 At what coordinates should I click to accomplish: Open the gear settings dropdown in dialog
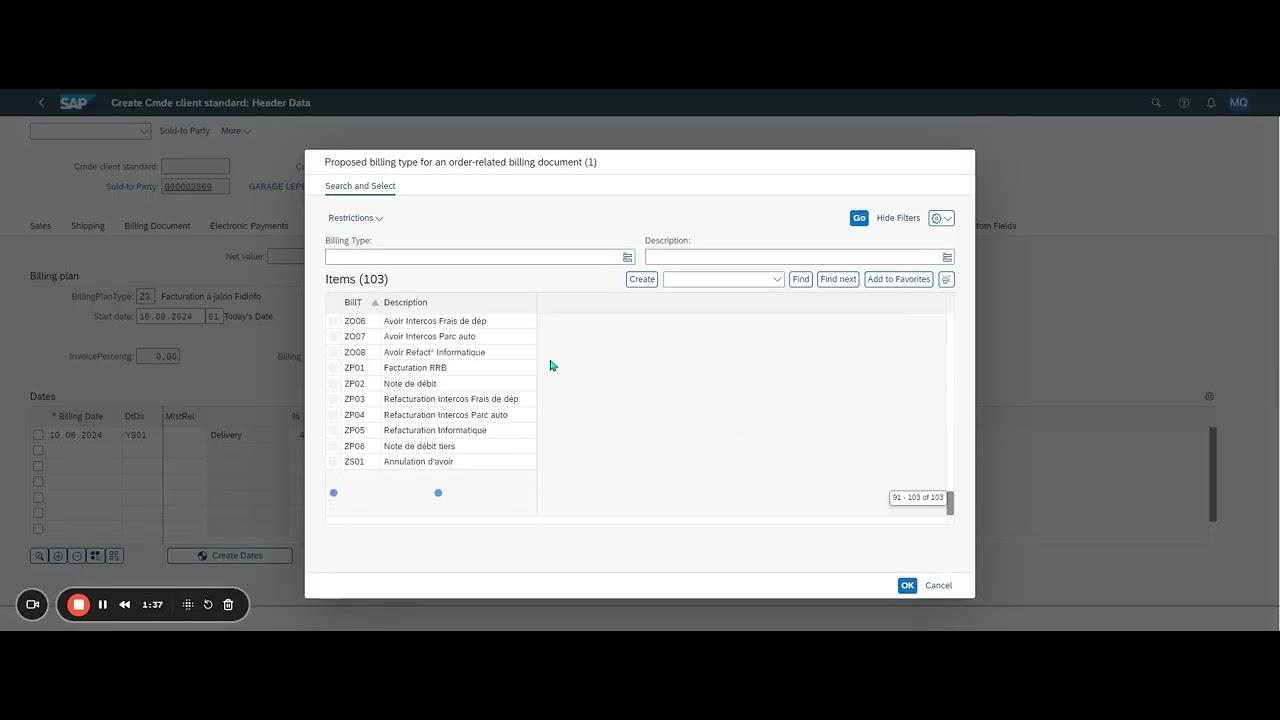(x=941, y=218)
